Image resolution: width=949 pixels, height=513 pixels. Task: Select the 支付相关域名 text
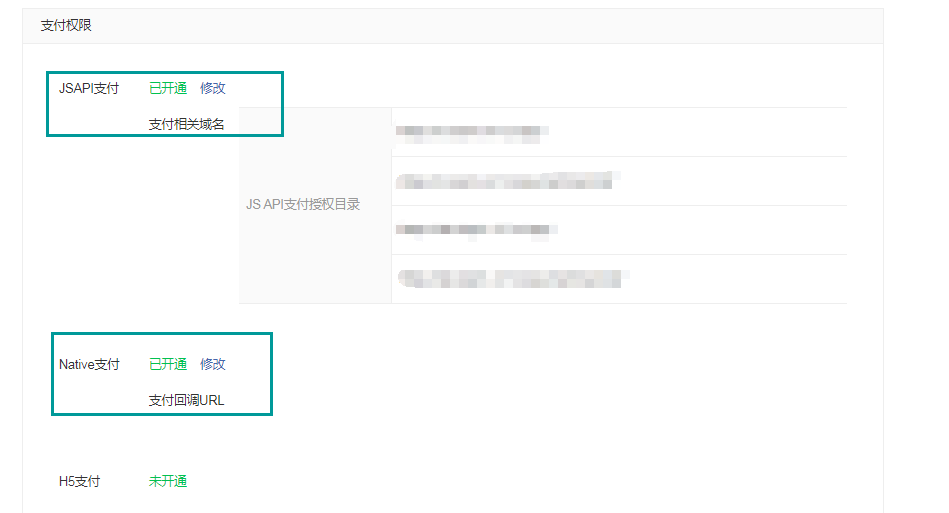[x=186, y=124]
